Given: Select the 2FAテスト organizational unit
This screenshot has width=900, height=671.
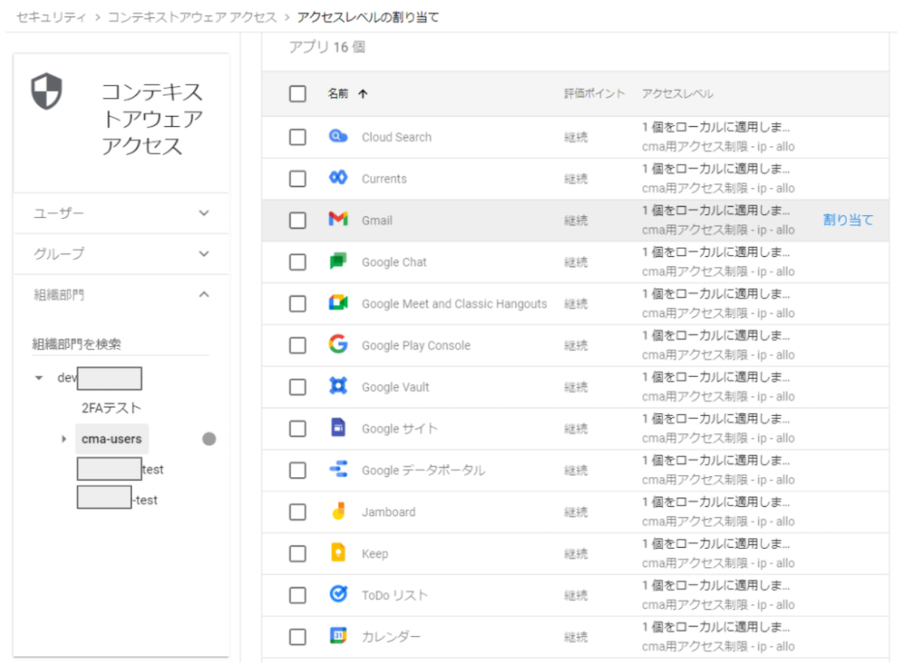Looking at the screenshot, I should (x=111, y=408).
